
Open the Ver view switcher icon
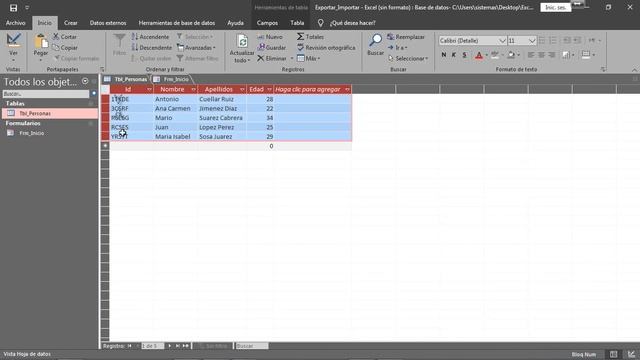click(x=13, y=41)
